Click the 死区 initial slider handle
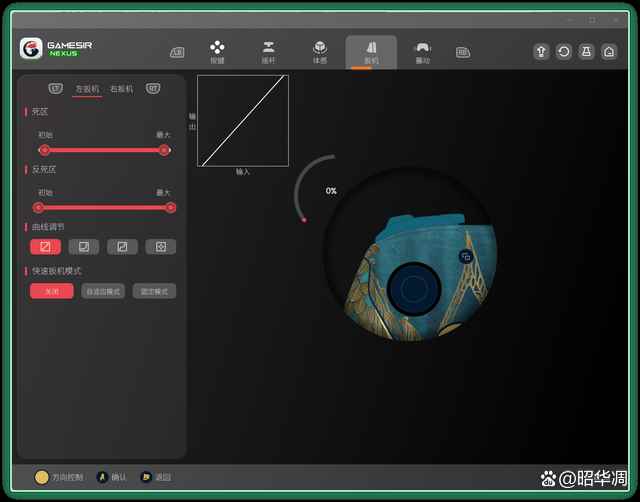Viewport: 640px width, 502px height. 44,150
